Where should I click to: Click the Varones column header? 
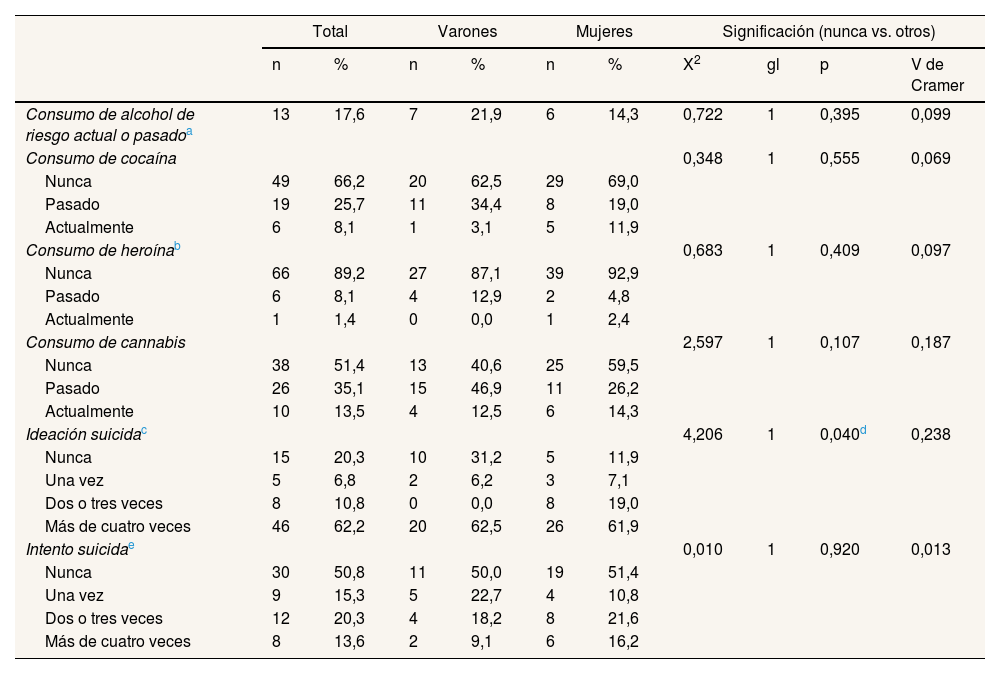(x=467, y=32)
